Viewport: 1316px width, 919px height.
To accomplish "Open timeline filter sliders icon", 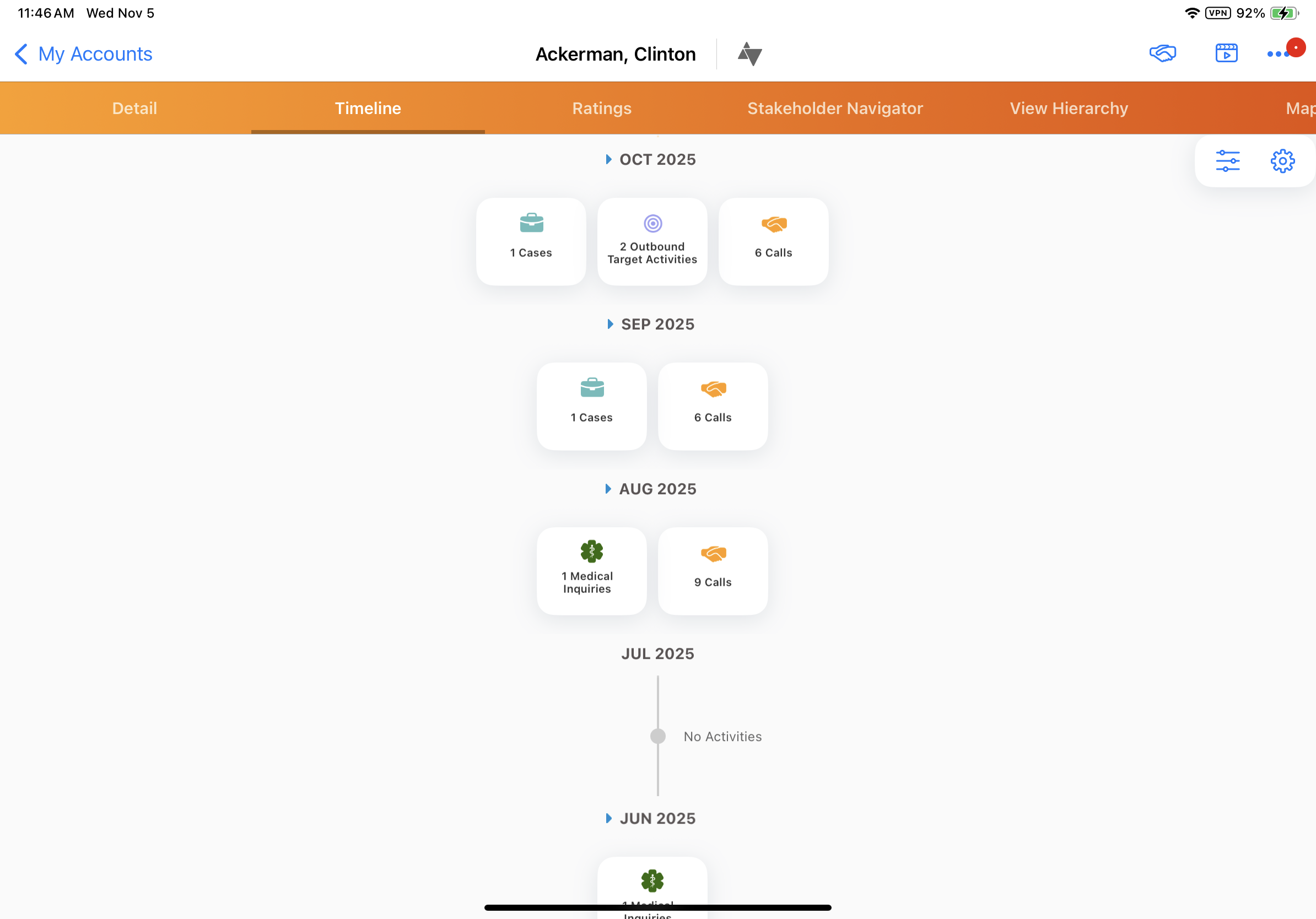I will point(1227,161).
